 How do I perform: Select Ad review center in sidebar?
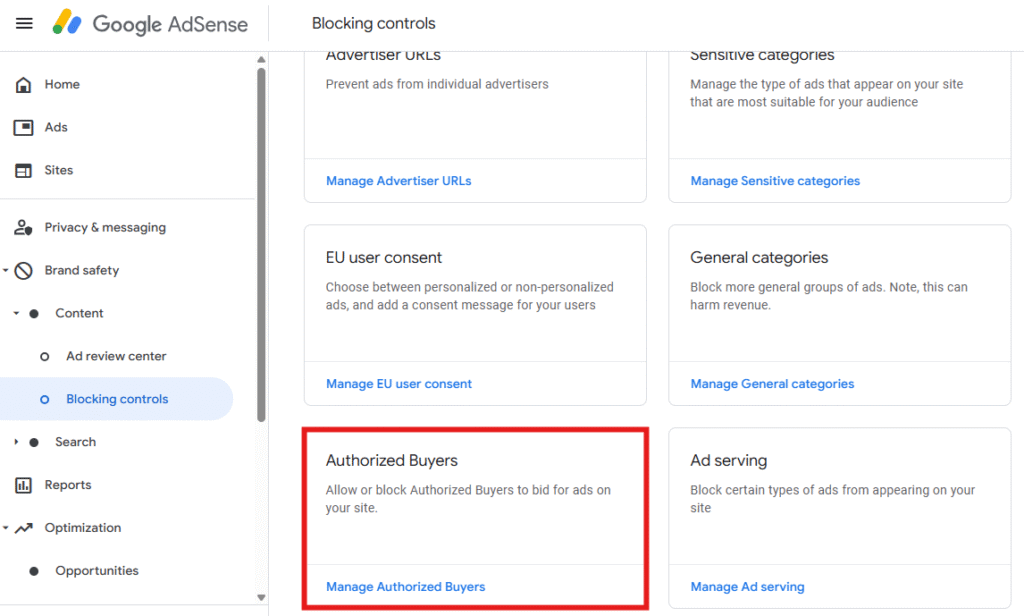coord(116,357)
